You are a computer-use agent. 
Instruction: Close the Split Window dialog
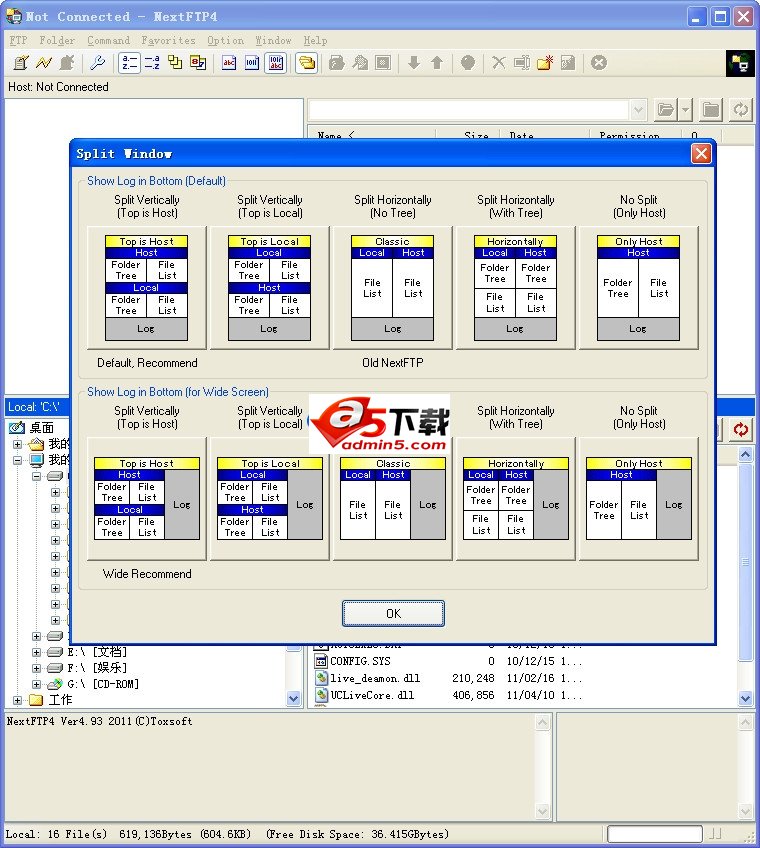[x=701, y=153]
